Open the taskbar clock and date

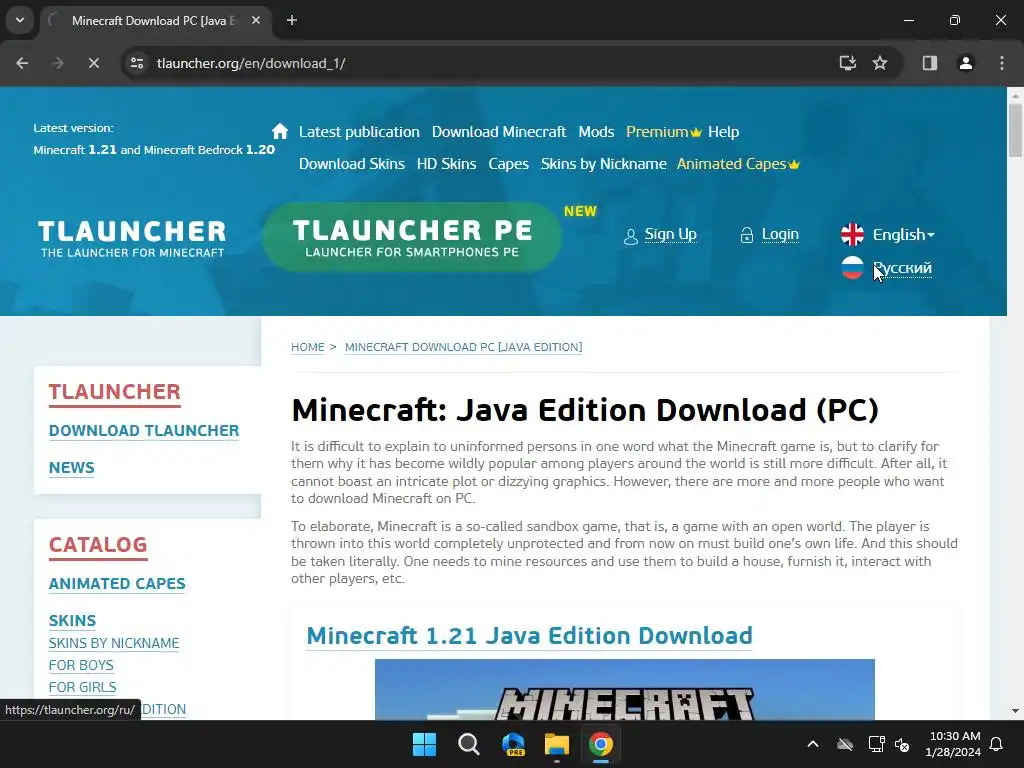pyautogui.click(x=953, y=744)
